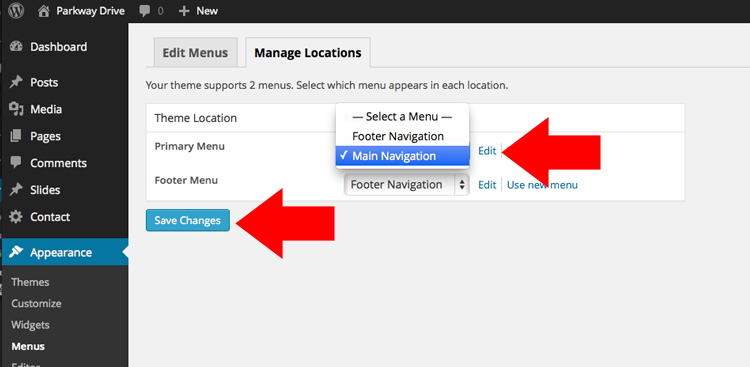Open the Menus submenu item

[x=28, y=346]
